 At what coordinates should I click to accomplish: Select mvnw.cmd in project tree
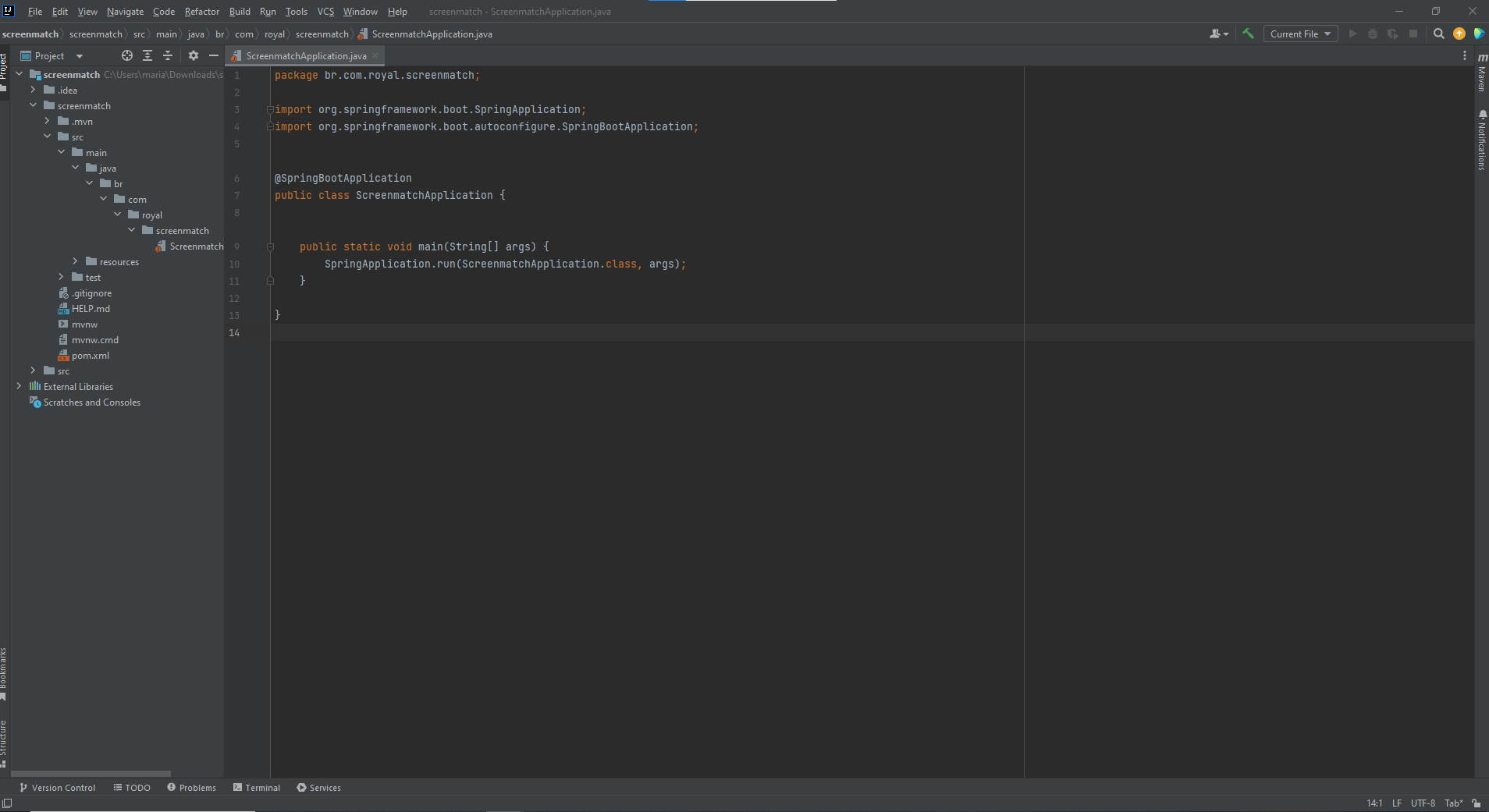(x=88, y=340)
